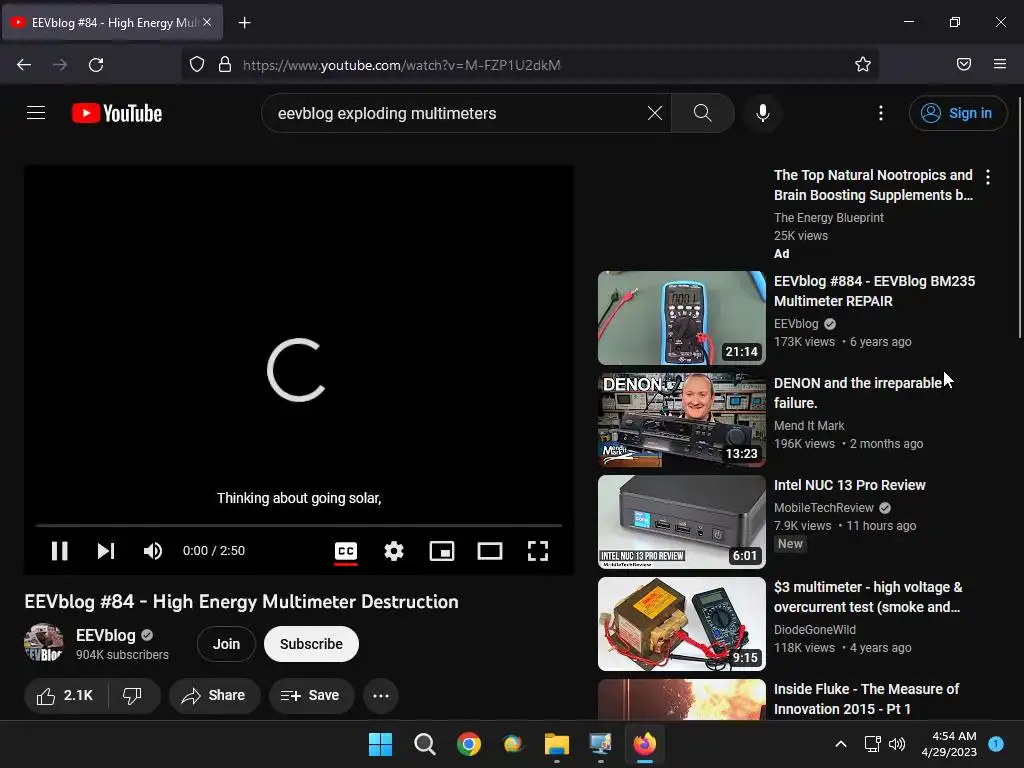The height and width of the screenshot is (768, 1024).
Task: Open more actions ellipsis under video
Action: tap(381, 696)
